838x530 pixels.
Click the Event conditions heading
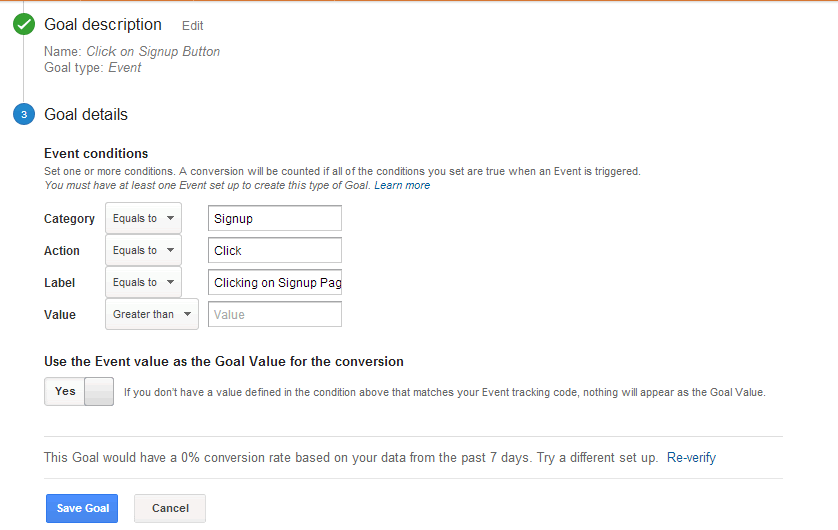pyautogui.click(x=96, y=154)
